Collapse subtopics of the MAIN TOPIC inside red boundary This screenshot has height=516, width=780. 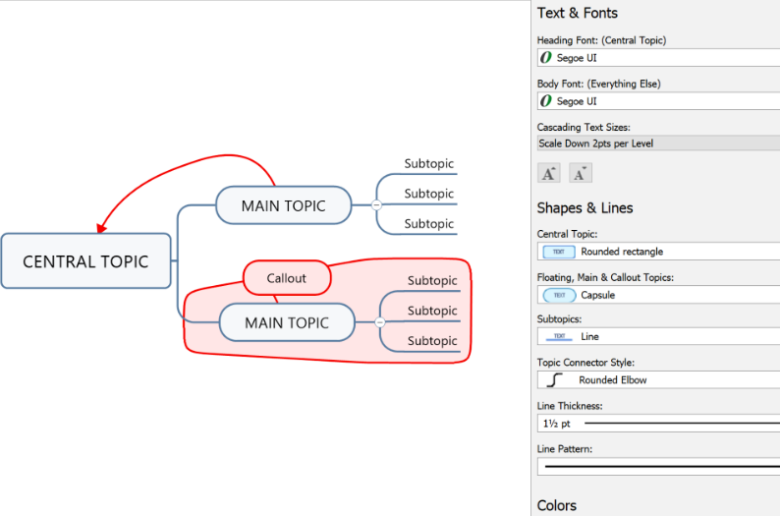coord(380,322)
